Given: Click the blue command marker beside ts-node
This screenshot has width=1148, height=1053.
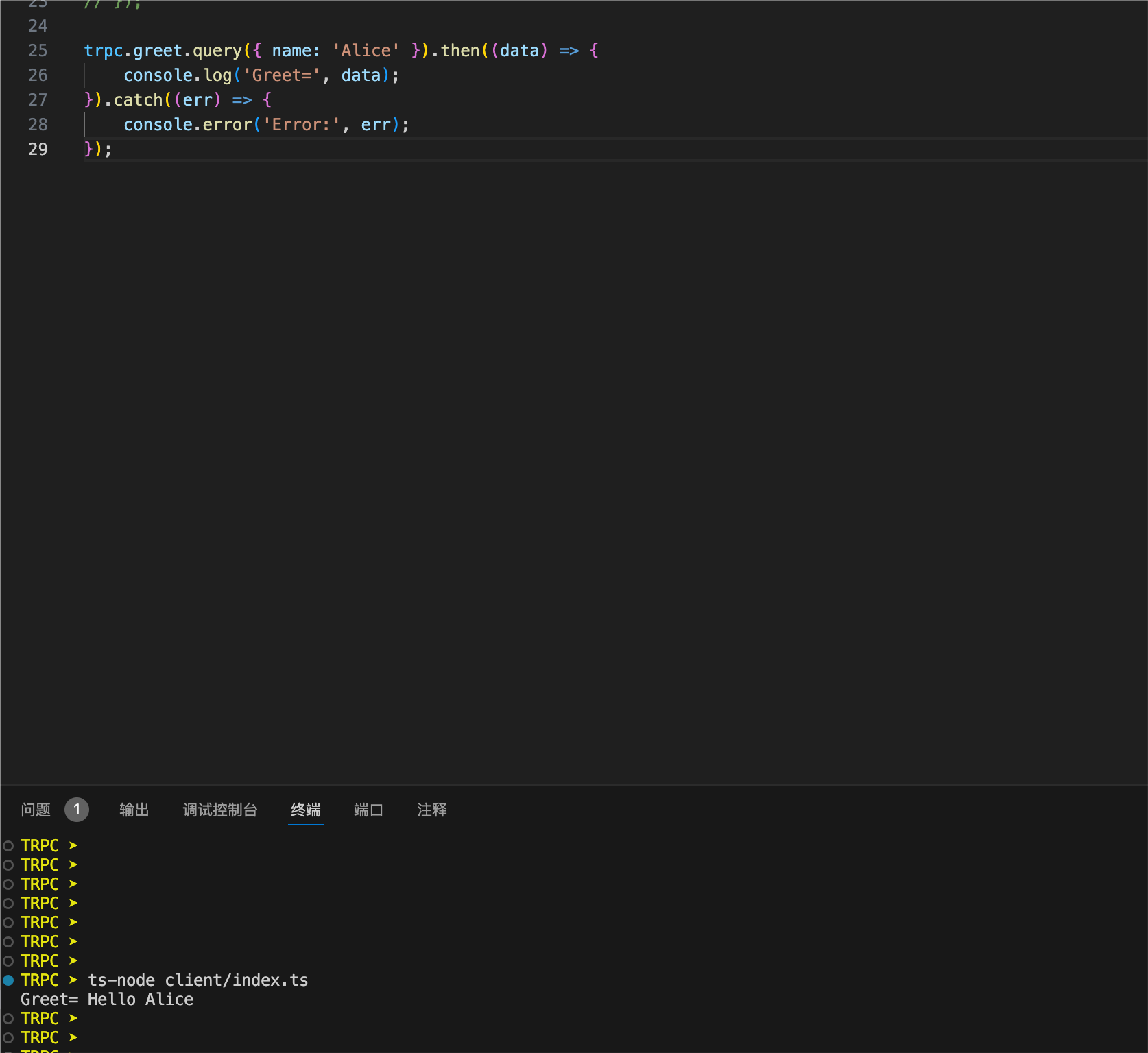Looking at the screenshot, I should [x=8, y=980].
